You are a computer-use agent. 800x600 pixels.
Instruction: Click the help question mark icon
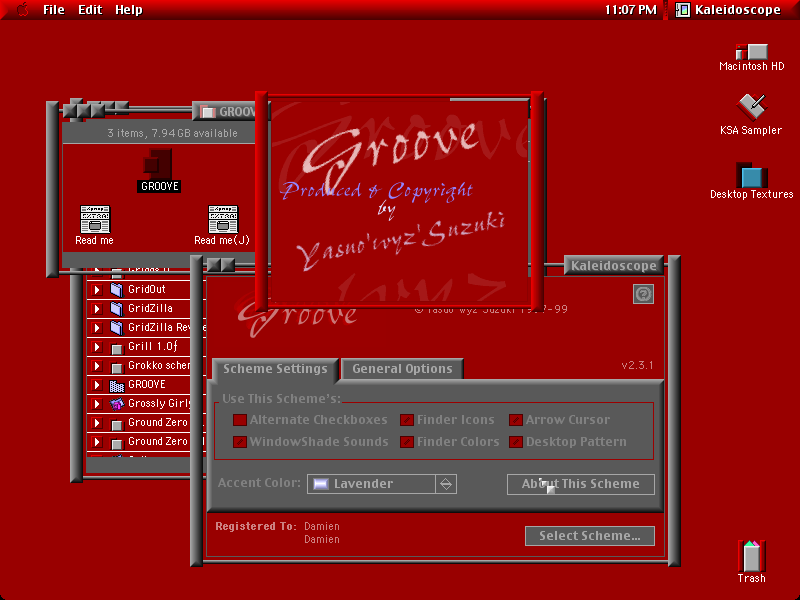pos(643,294)
